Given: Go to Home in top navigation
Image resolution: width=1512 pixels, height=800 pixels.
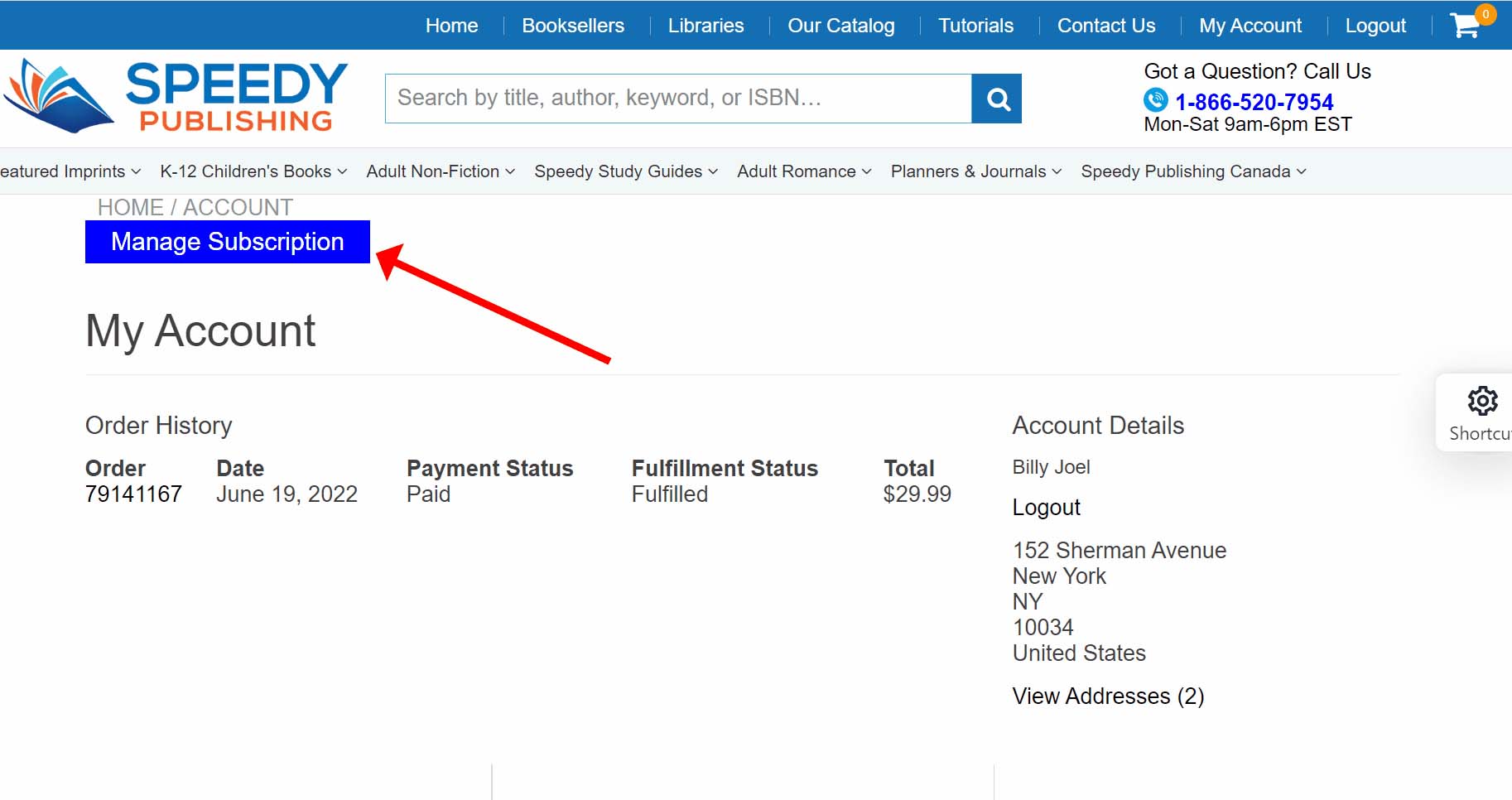Looking at the screenshot, I should point(451,26).
